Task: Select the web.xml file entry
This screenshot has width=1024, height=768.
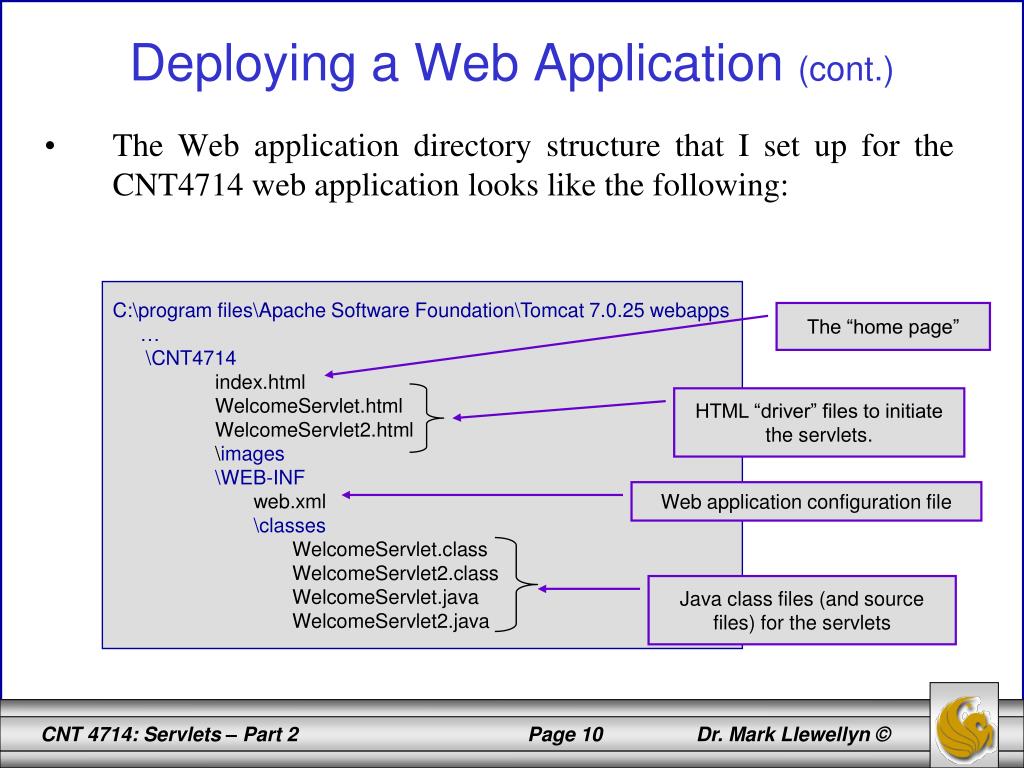Action: pyautogui.click(x=289, y=502)
